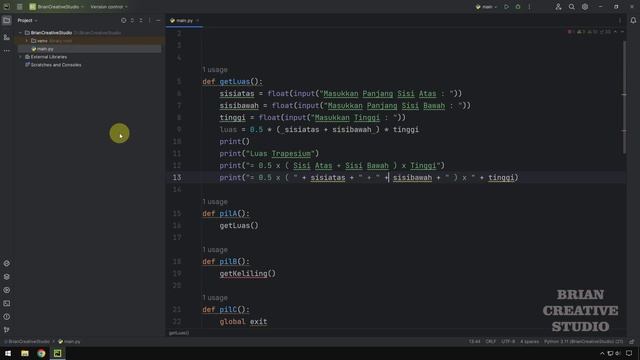Open the Version control dropdown

109,7
